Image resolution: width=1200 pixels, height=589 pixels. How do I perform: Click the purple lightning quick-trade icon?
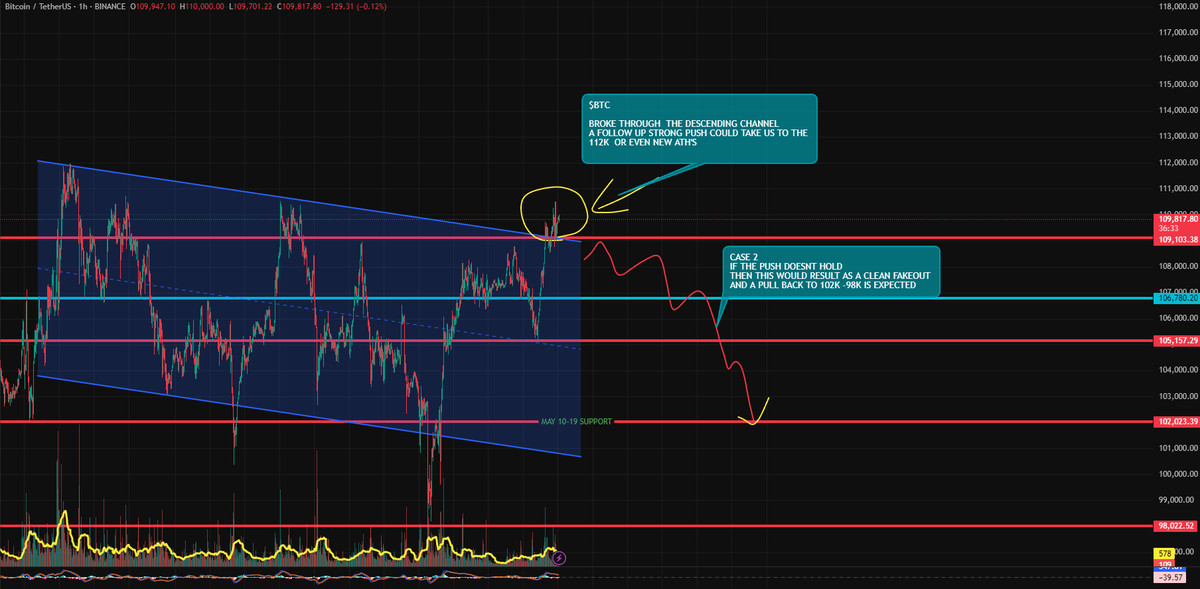[x=559, y=559]
